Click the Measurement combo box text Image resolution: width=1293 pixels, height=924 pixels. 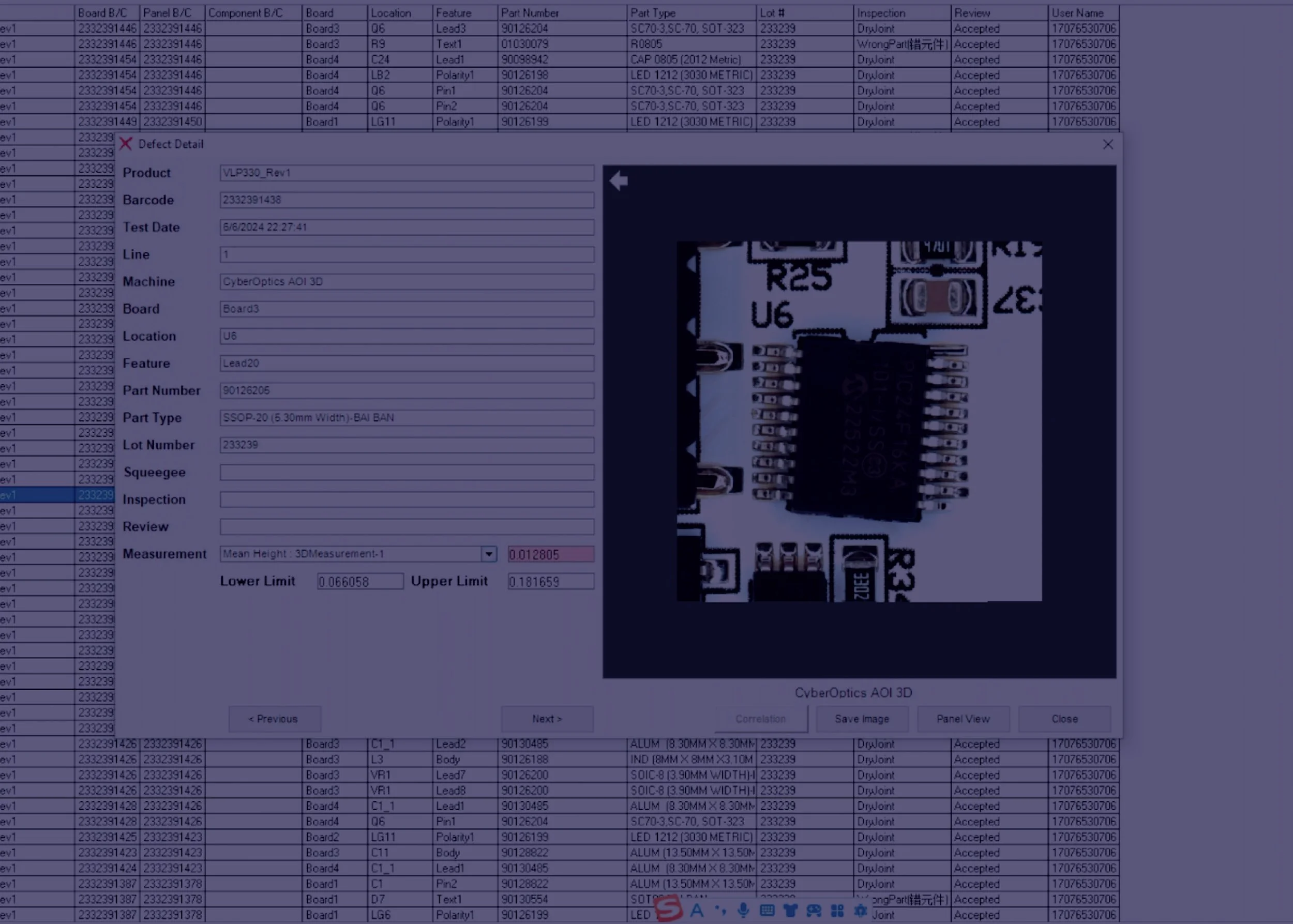pos(351,554)
